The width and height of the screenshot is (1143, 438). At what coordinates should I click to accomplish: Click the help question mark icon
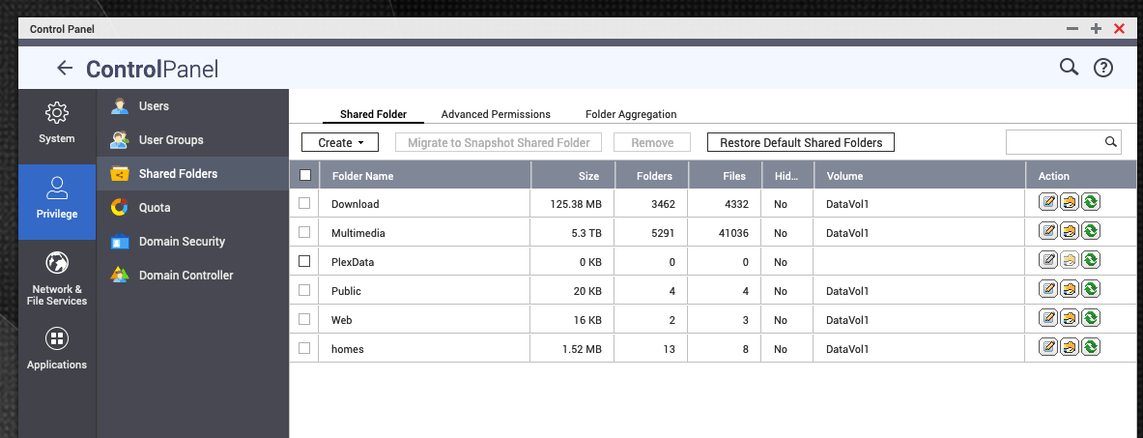(x=1103, y=69)
